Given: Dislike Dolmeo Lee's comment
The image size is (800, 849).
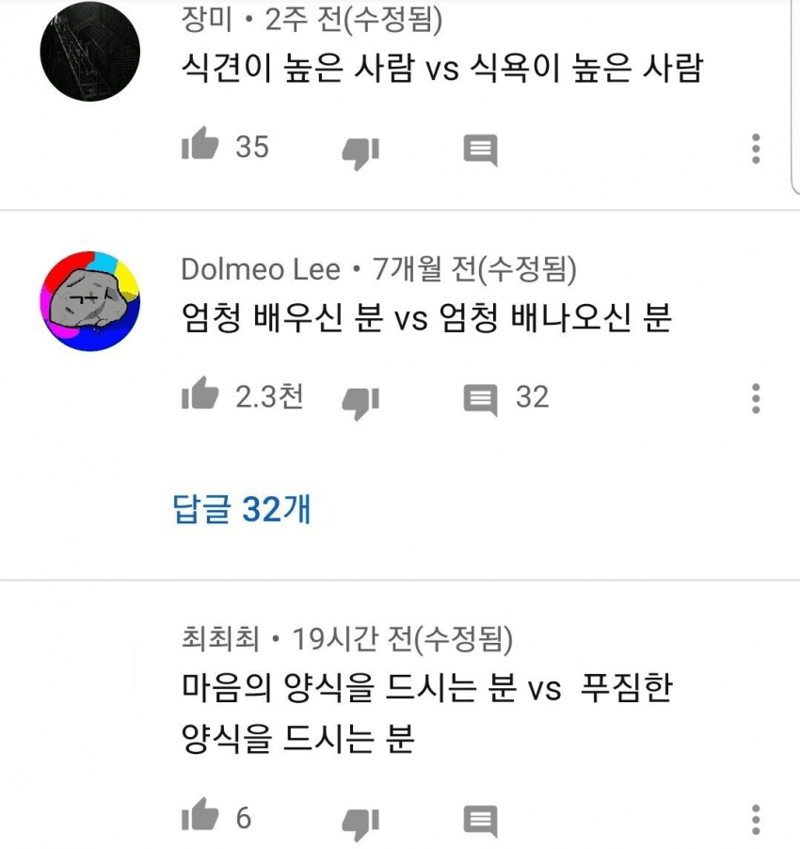Looking at the screenshot, I should tap(360, 404).
